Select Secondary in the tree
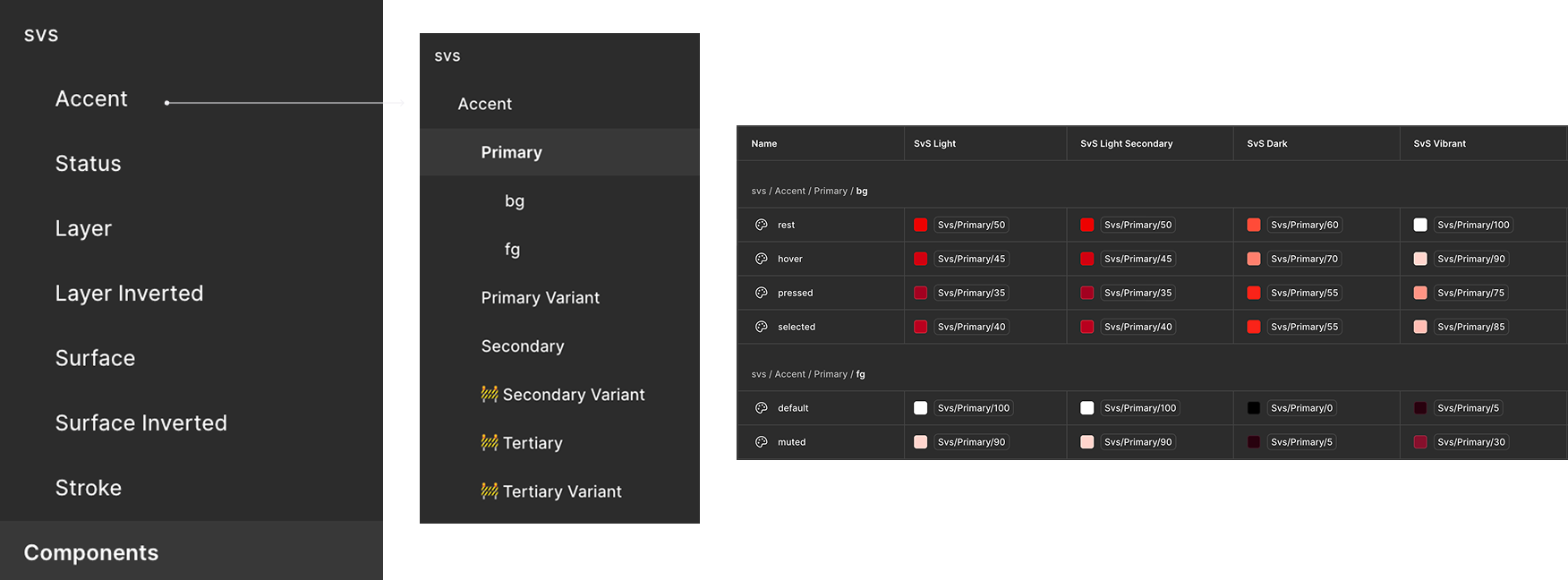The width and height of the screenshot is (1568, 580). (x=523, y=346)
